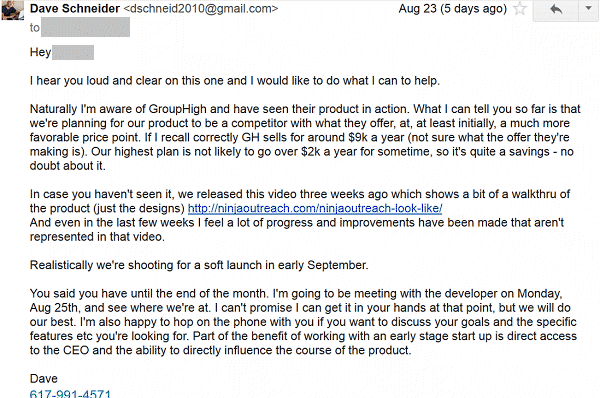Click the "soft launch in early September" line
Screen dimensions: 600x398
[x=199, y=265]
